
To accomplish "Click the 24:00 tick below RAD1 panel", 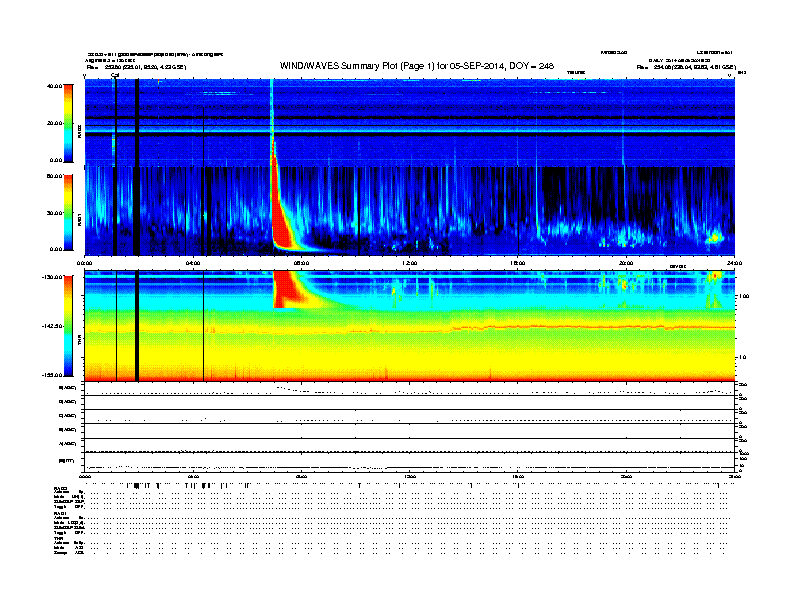I will (x=734, y=263).
